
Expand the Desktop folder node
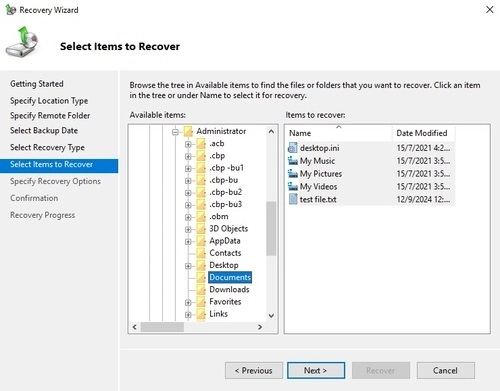click(x=188, y=266)
